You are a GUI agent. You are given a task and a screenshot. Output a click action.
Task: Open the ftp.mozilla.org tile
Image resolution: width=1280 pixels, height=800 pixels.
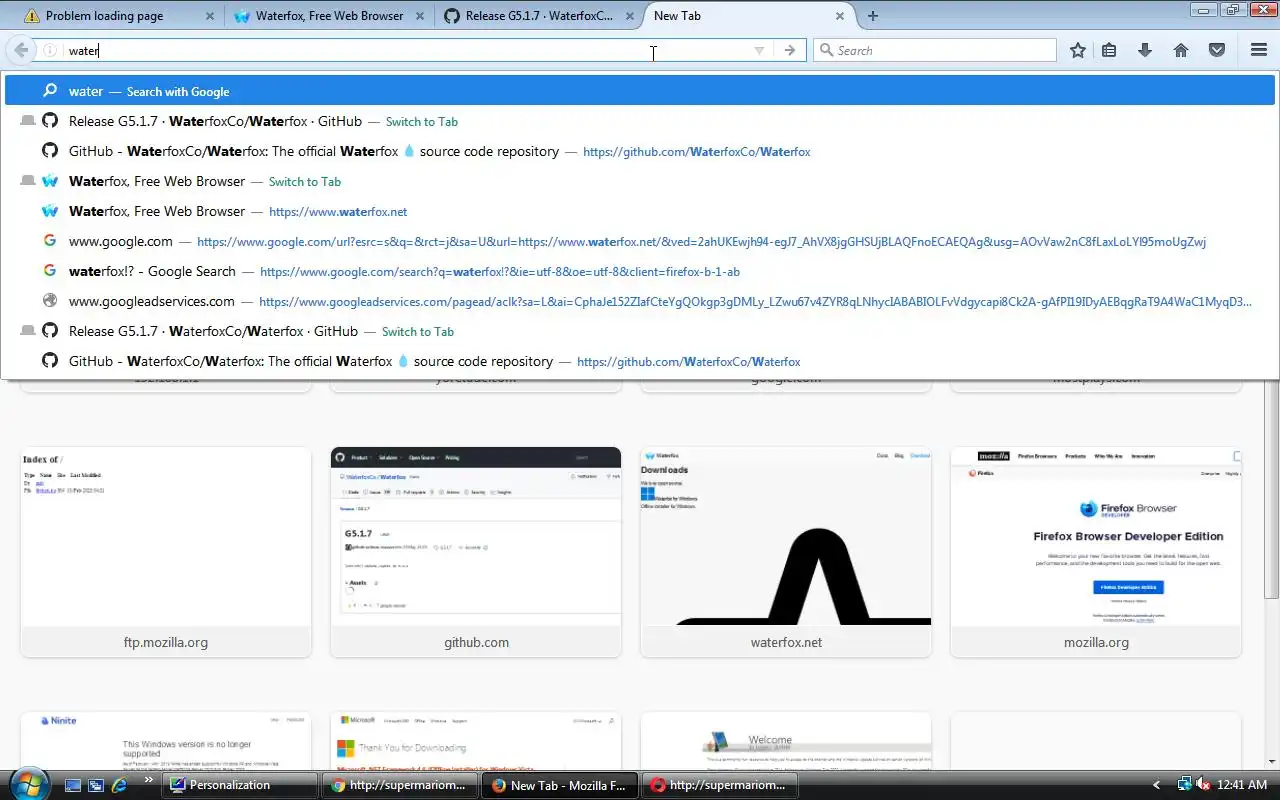(x=166, y=552)
